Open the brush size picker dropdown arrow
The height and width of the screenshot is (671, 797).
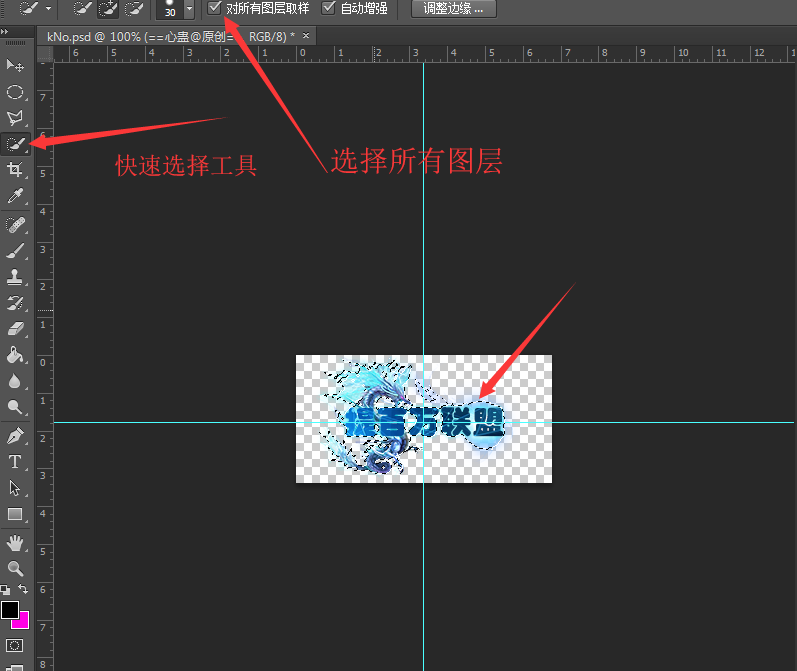189,9
